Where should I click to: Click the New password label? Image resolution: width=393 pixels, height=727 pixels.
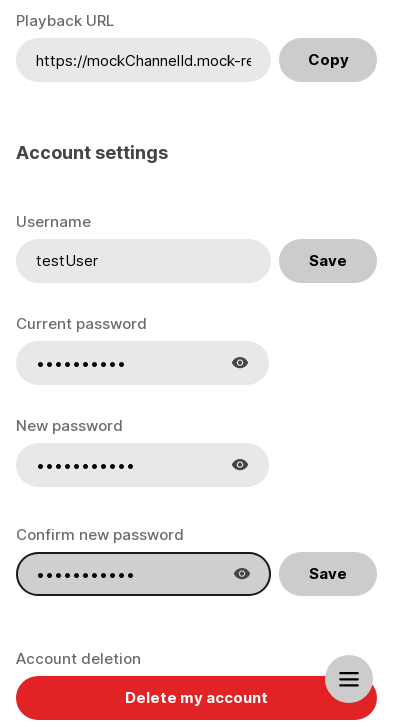click(69, 426)
